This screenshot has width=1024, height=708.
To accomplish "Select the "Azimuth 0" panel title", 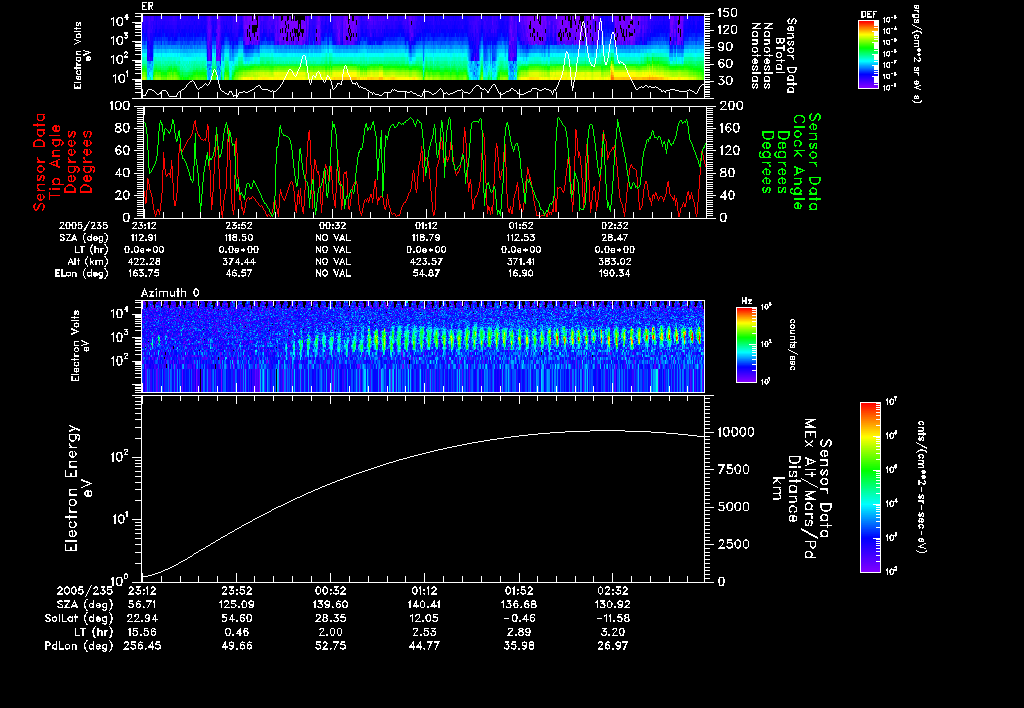I will tap(172, 290).
